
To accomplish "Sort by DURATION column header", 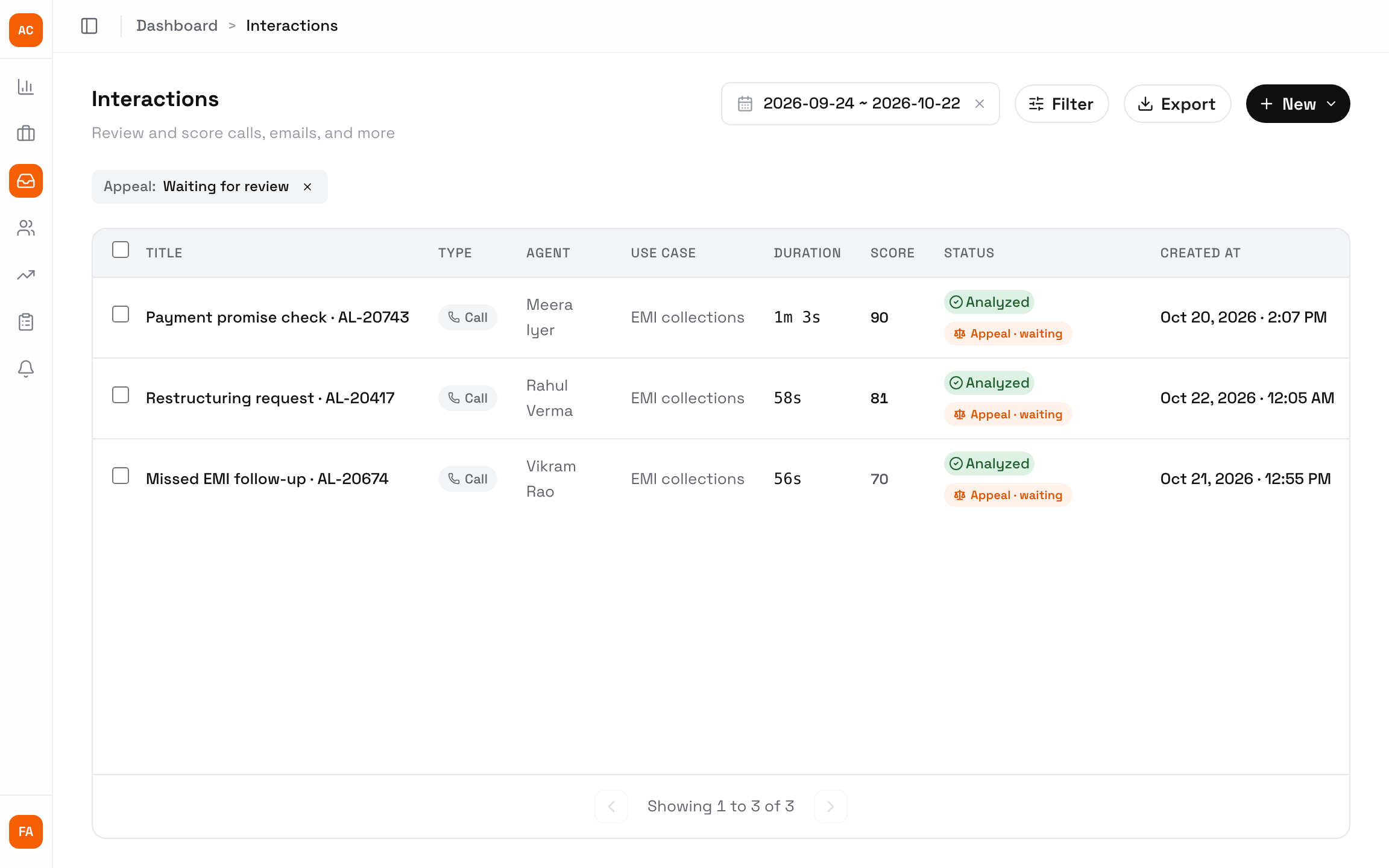I will point(807,253).
